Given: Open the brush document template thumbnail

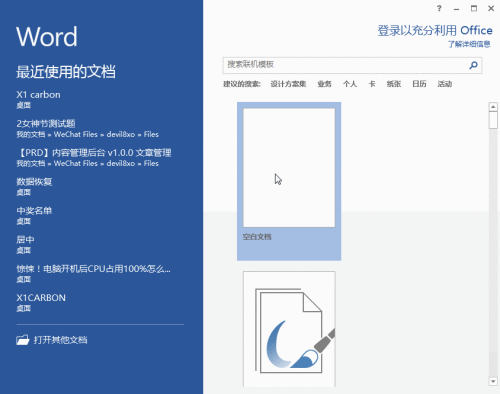Looking at the screenshot, I should [x=289, y=329].
